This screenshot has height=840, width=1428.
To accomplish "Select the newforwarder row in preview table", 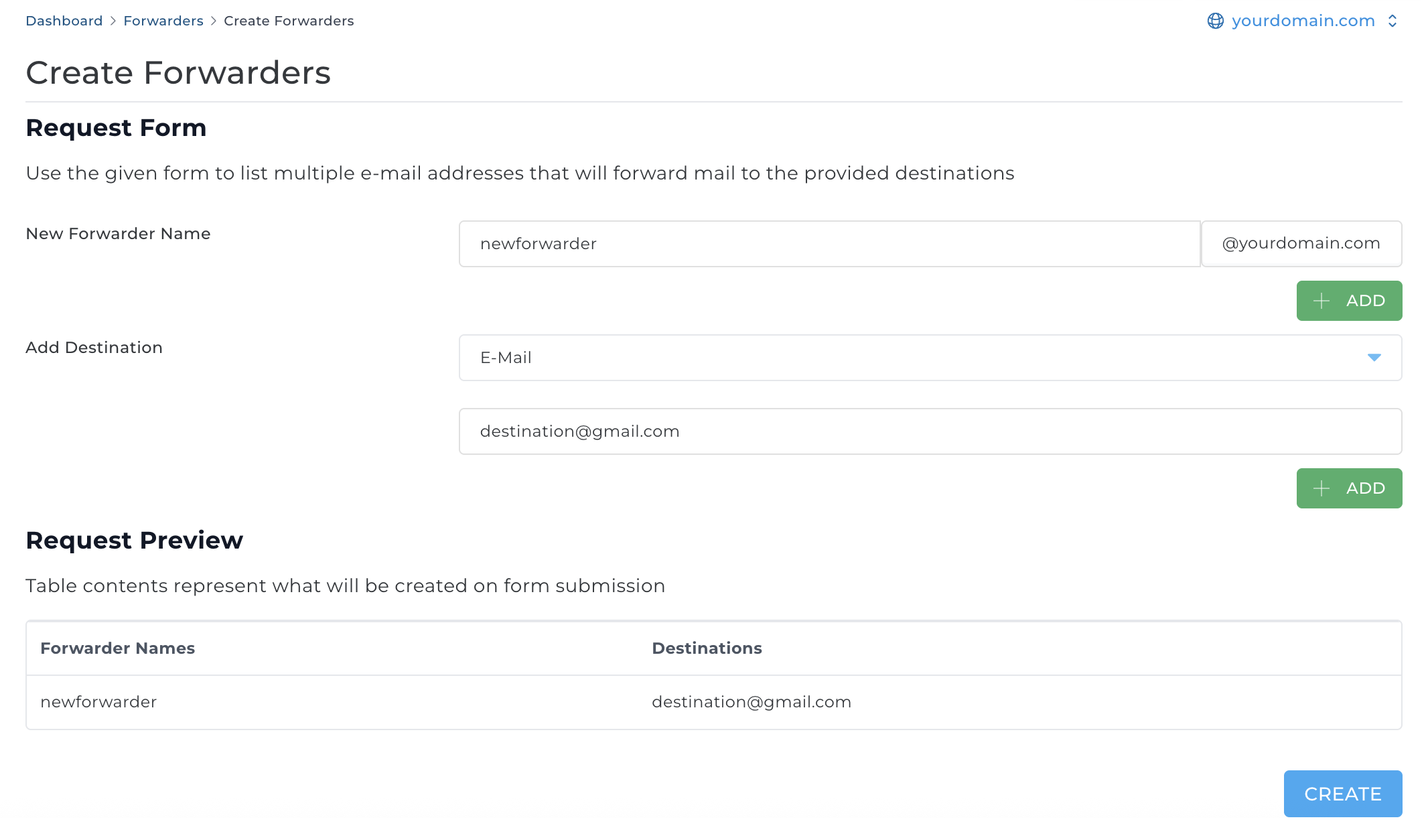I will (x=98, y=702).
